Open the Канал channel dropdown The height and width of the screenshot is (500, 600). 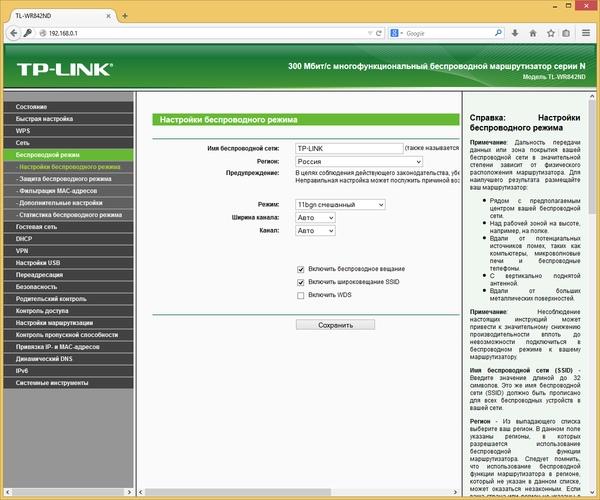(x=315, y=231)
